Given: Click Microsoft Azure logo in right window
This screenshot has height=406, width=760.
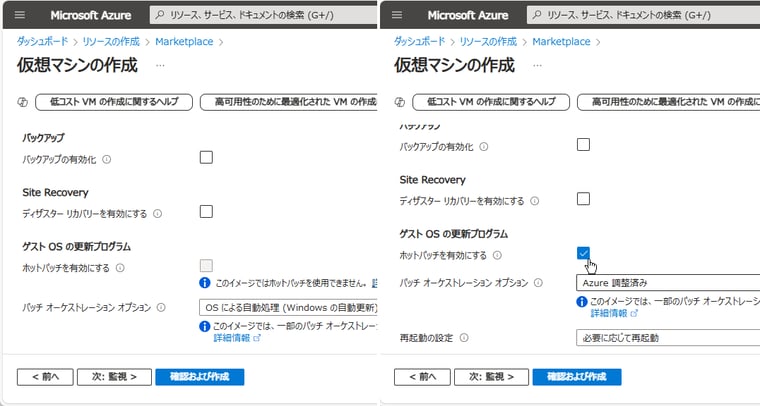Looking at the screenshot, I should (x=468, y=15).
